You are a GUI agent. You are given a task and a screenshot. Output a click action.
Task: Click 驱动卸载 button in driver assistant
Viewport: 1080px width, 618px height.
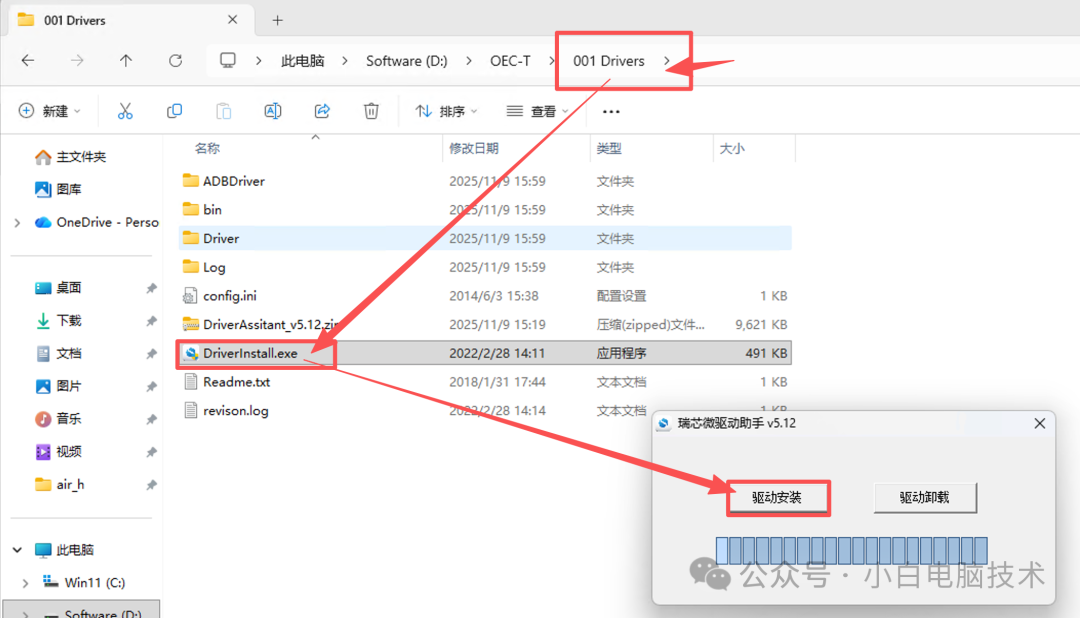[x=924, y=497]
